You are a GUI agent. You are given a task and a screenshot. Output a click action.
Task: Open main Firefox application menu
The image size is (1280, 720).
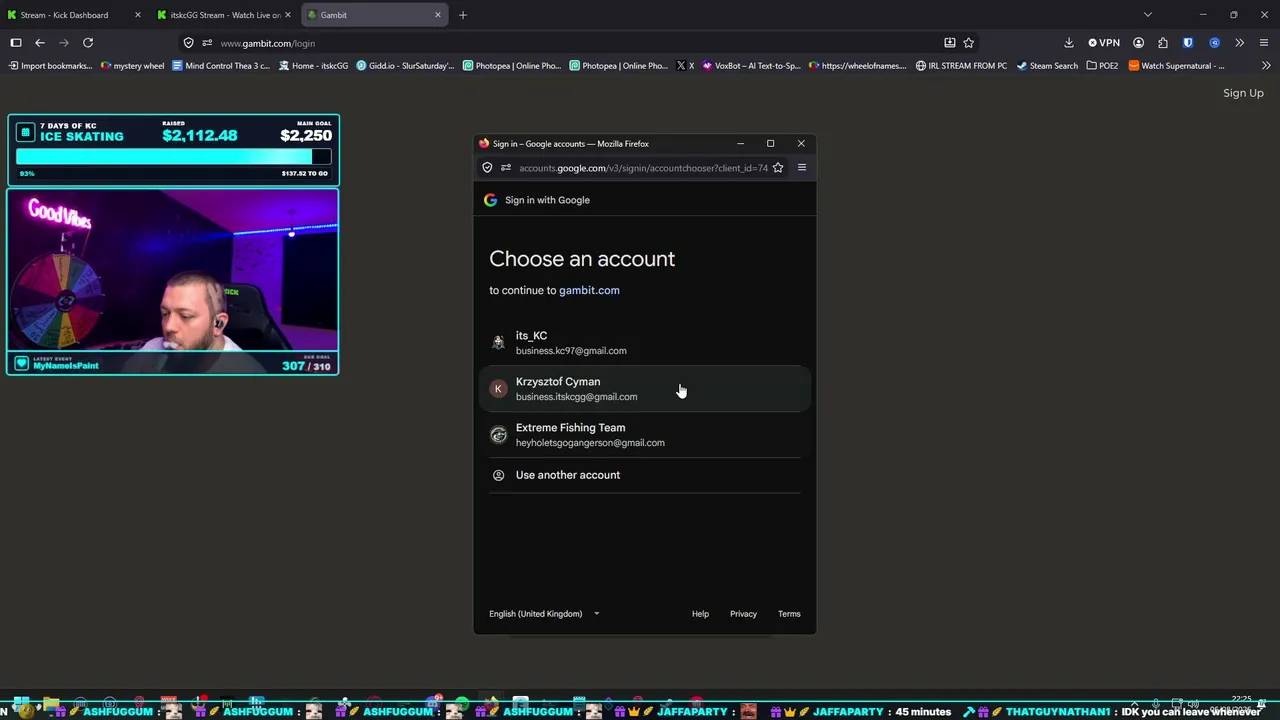[1264, 43]
